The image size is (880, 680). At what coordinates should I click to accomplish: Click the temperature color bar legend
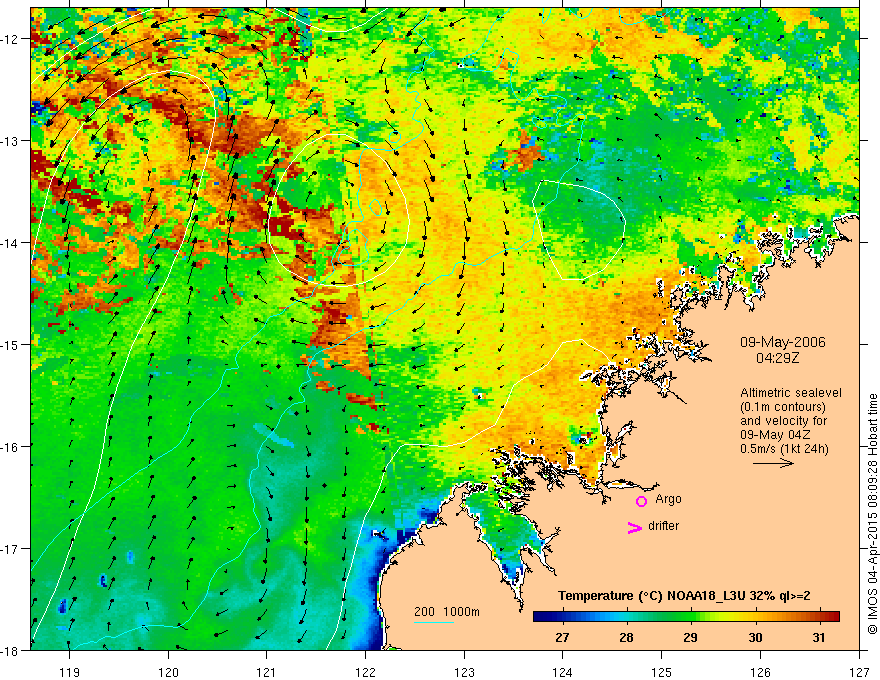(x=686, y=616)
